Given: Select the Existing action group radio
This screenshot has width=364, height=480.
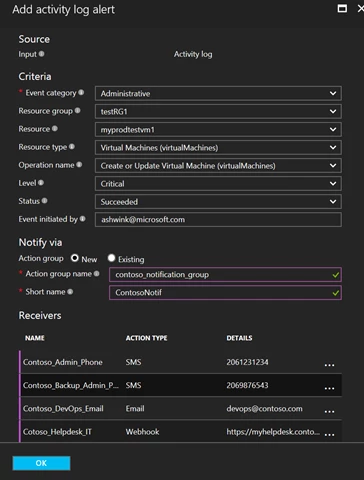Looking at the screenshot, I should 111,258.
